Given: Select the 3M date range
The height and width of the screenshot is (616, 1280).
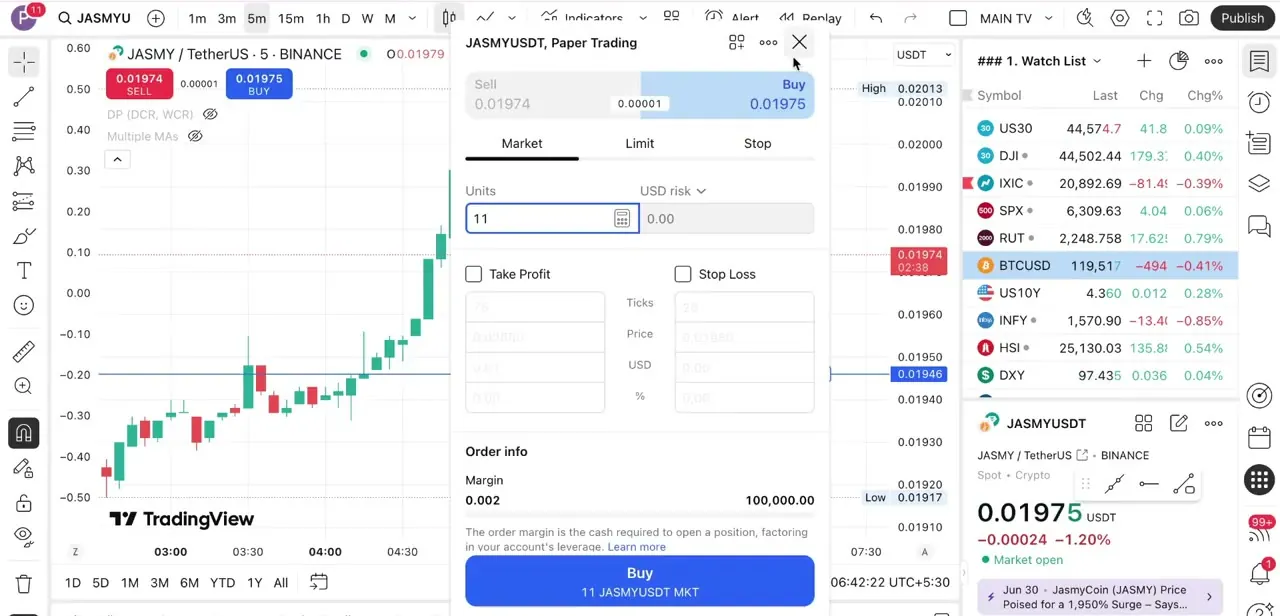Looking at the screenshot, I should 159,583.
